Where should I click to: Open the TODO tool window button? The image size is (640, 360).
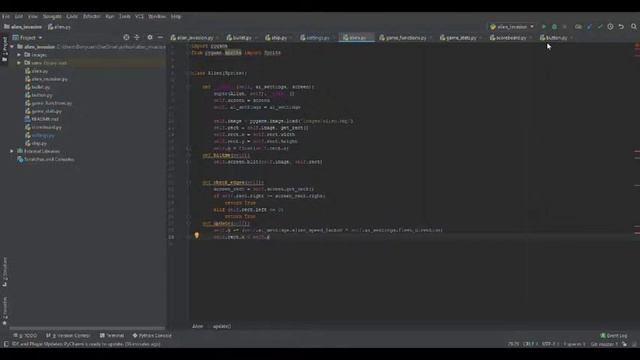coord(25,336)
